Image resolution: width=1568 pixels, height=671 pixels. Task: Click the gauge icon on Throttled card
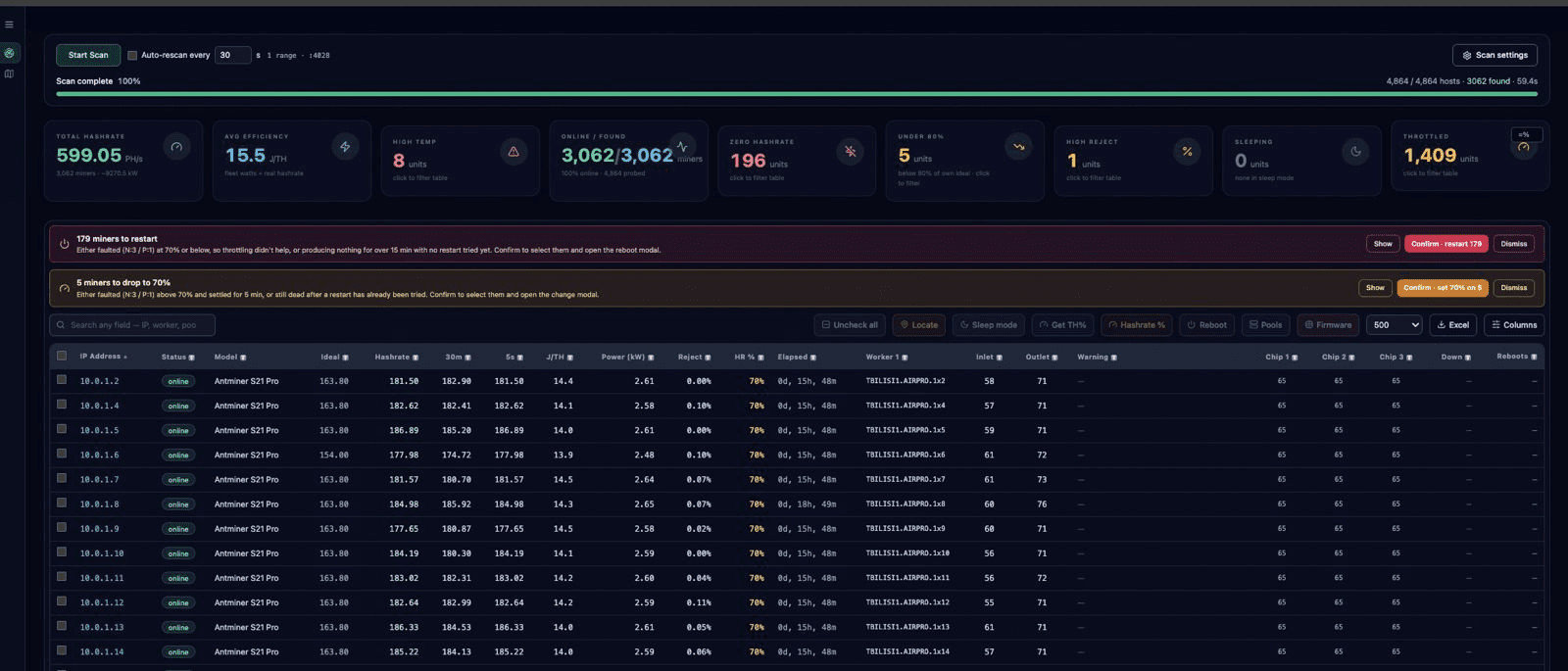pyautogui.click(x=1523, y=147)
